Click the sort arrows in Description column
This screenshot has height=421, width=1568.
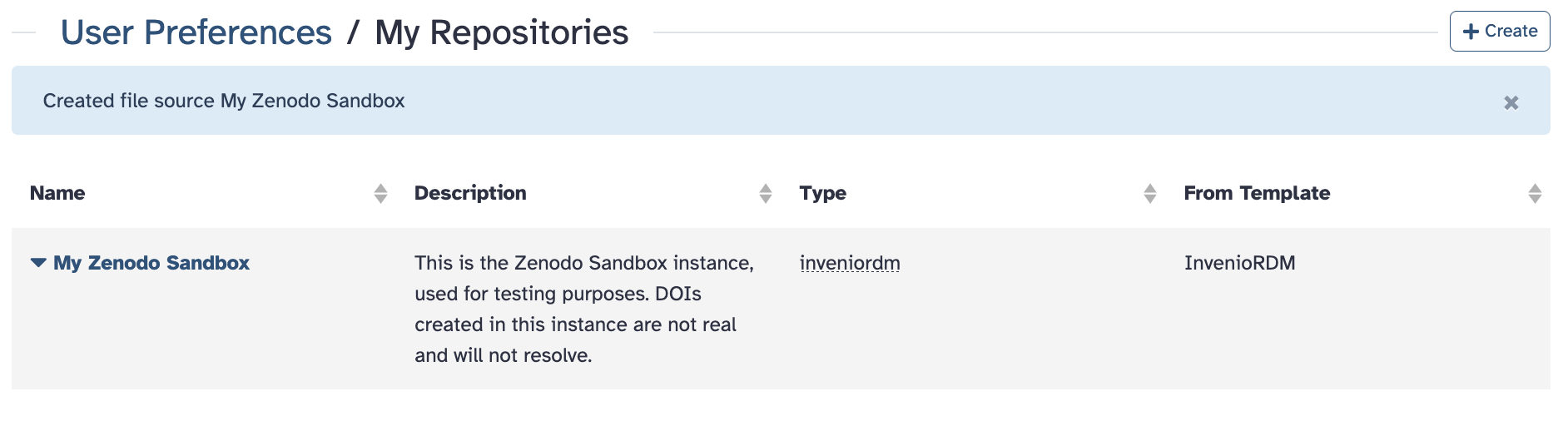point(765,194)
